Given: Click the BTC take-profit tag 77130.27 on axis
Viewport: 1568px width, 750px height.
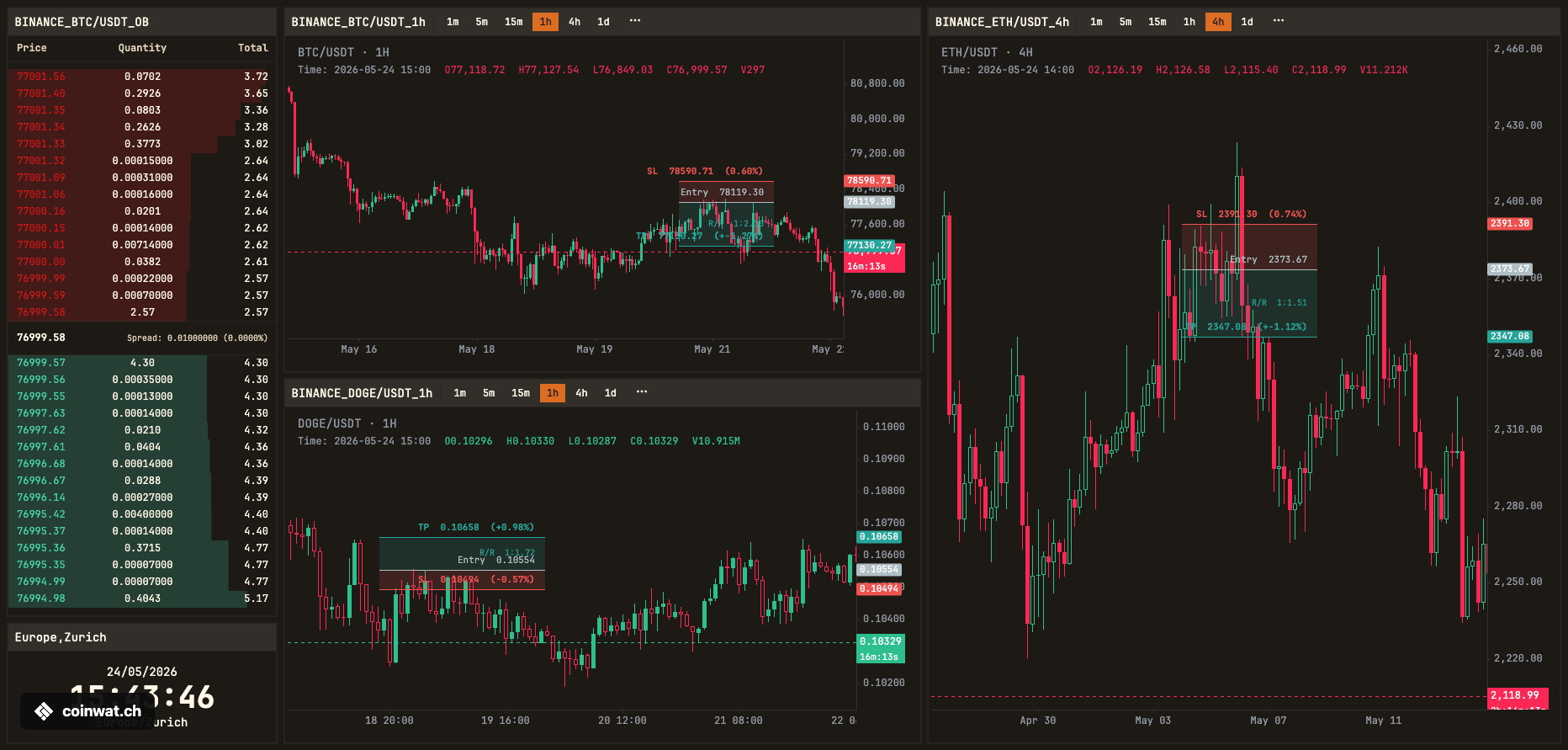Looking at the screenshot, I should coord(869,246).
